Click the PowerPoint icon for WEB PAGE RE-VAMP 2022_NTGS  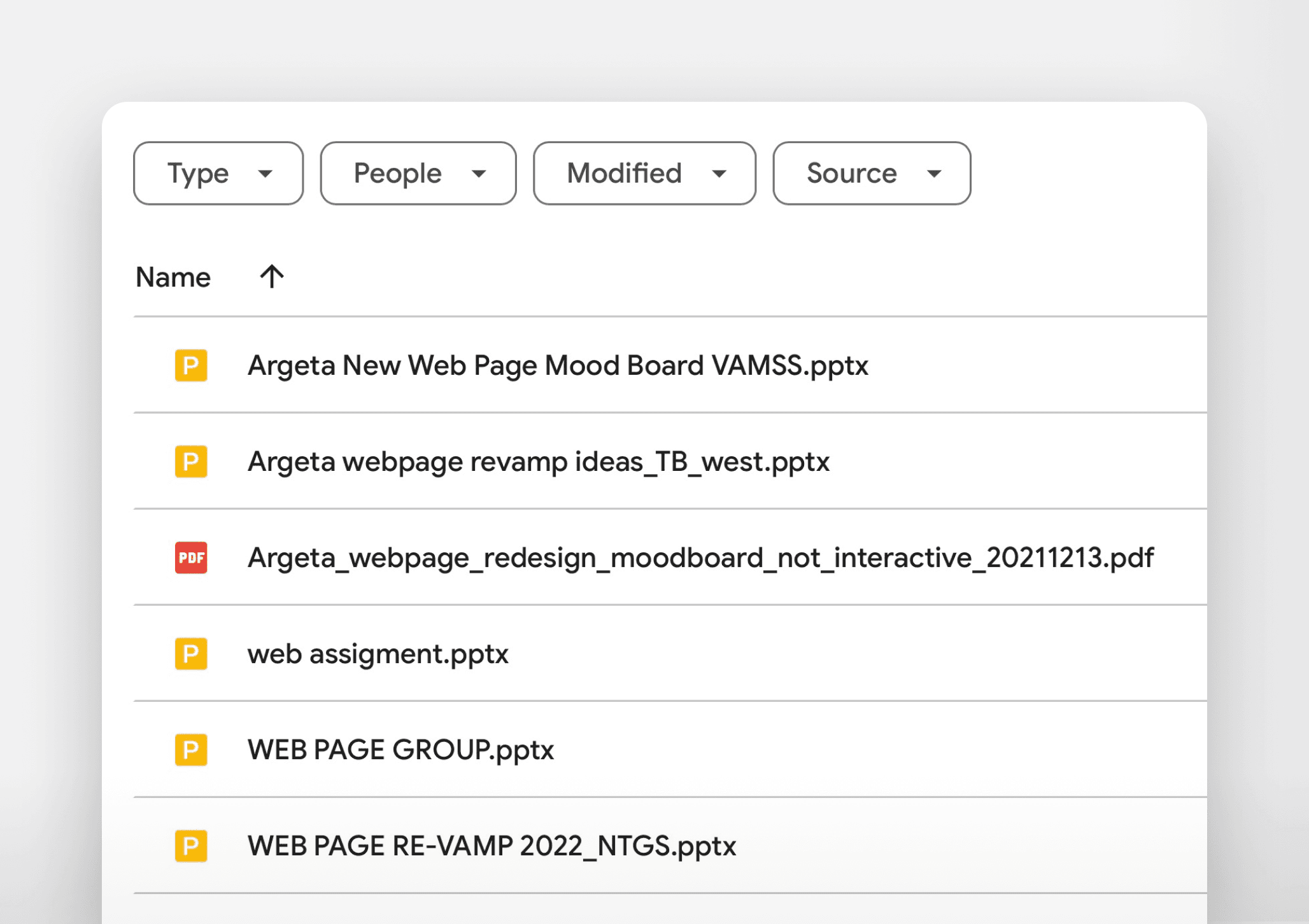tap(191, 846)
